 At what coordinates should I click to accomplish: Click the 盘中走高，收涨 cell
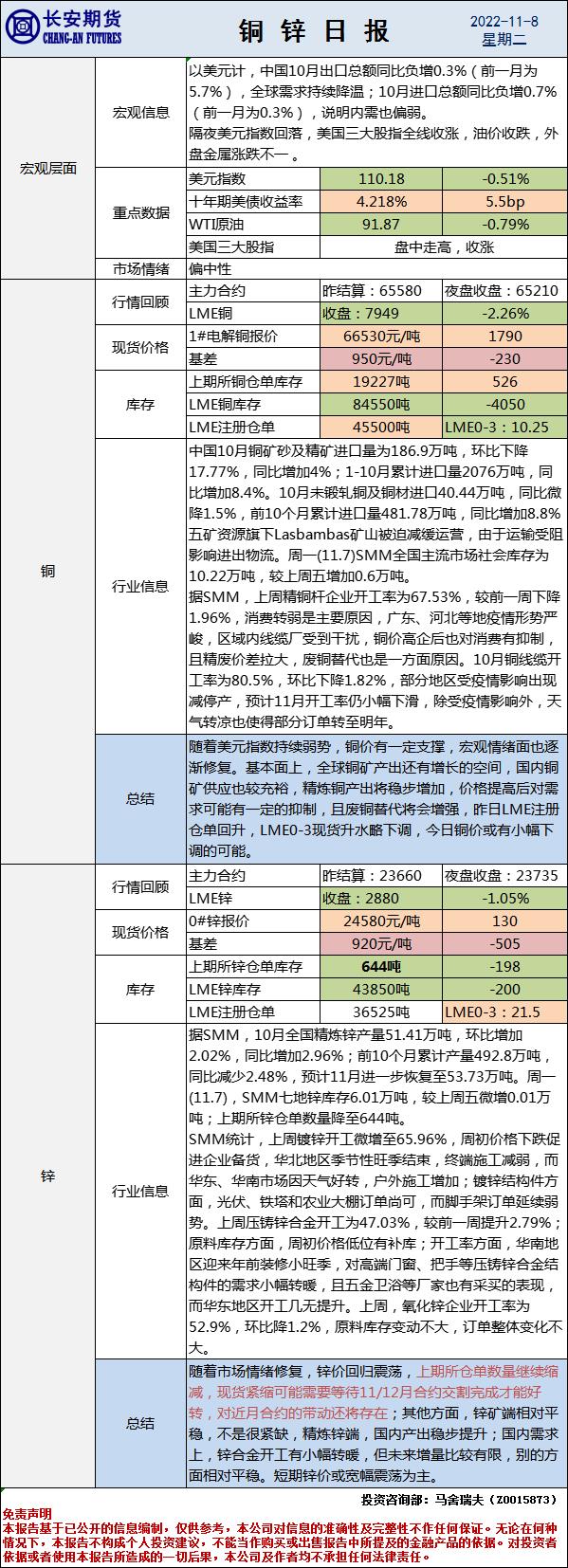[x=443, y=246]
